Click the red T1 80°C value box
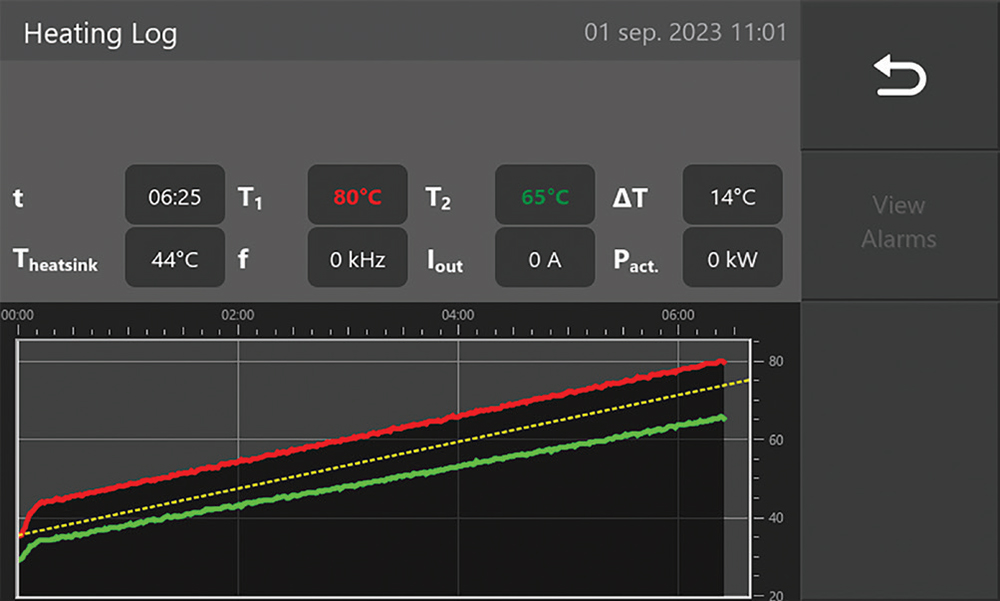The width and height of the screenshot is (1000, 601). 357,197
